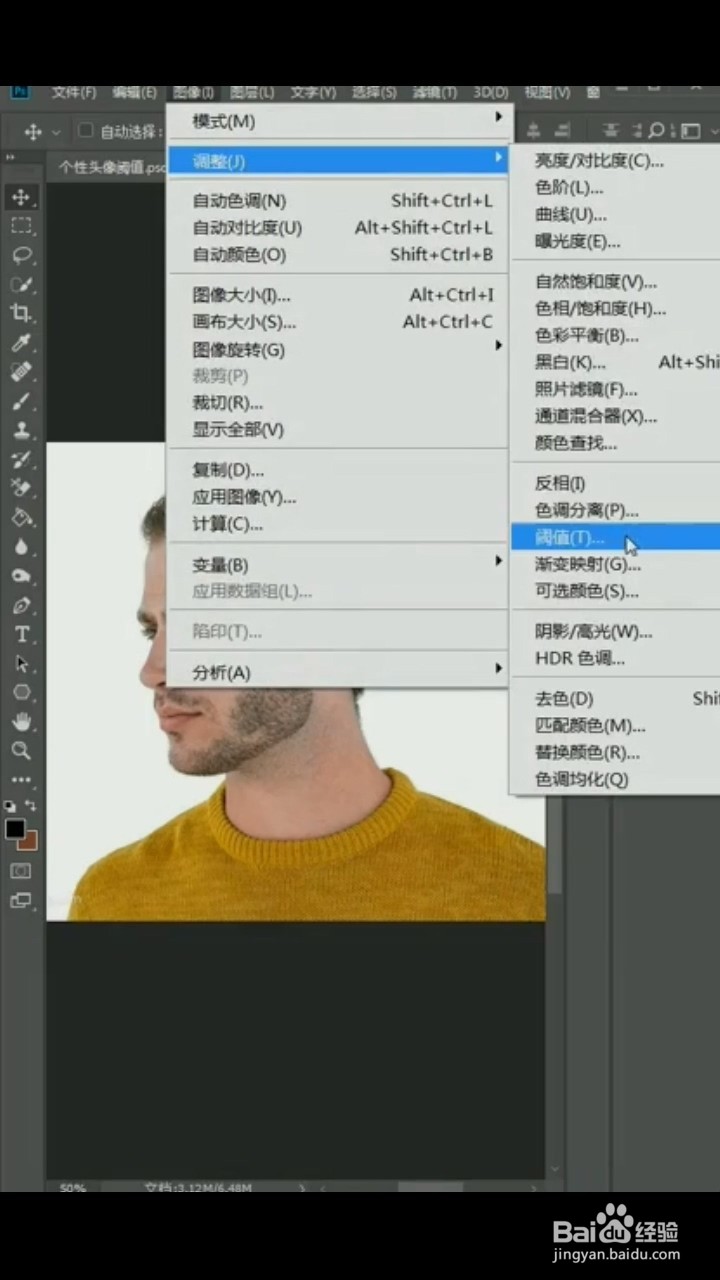Image resolution: width=720 pixels, height=1280 pixels.
Task: Expand the 图像旋转(G) submenu
Action: 340,349
